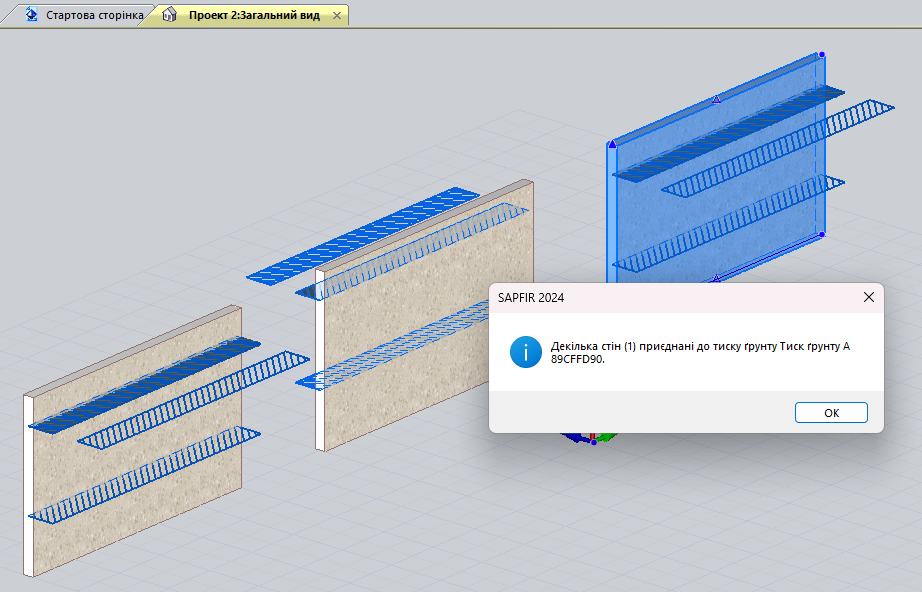Click the lower-right corner handle of selected wall
This screenshot has height=592, width=922.
point(822,235)
